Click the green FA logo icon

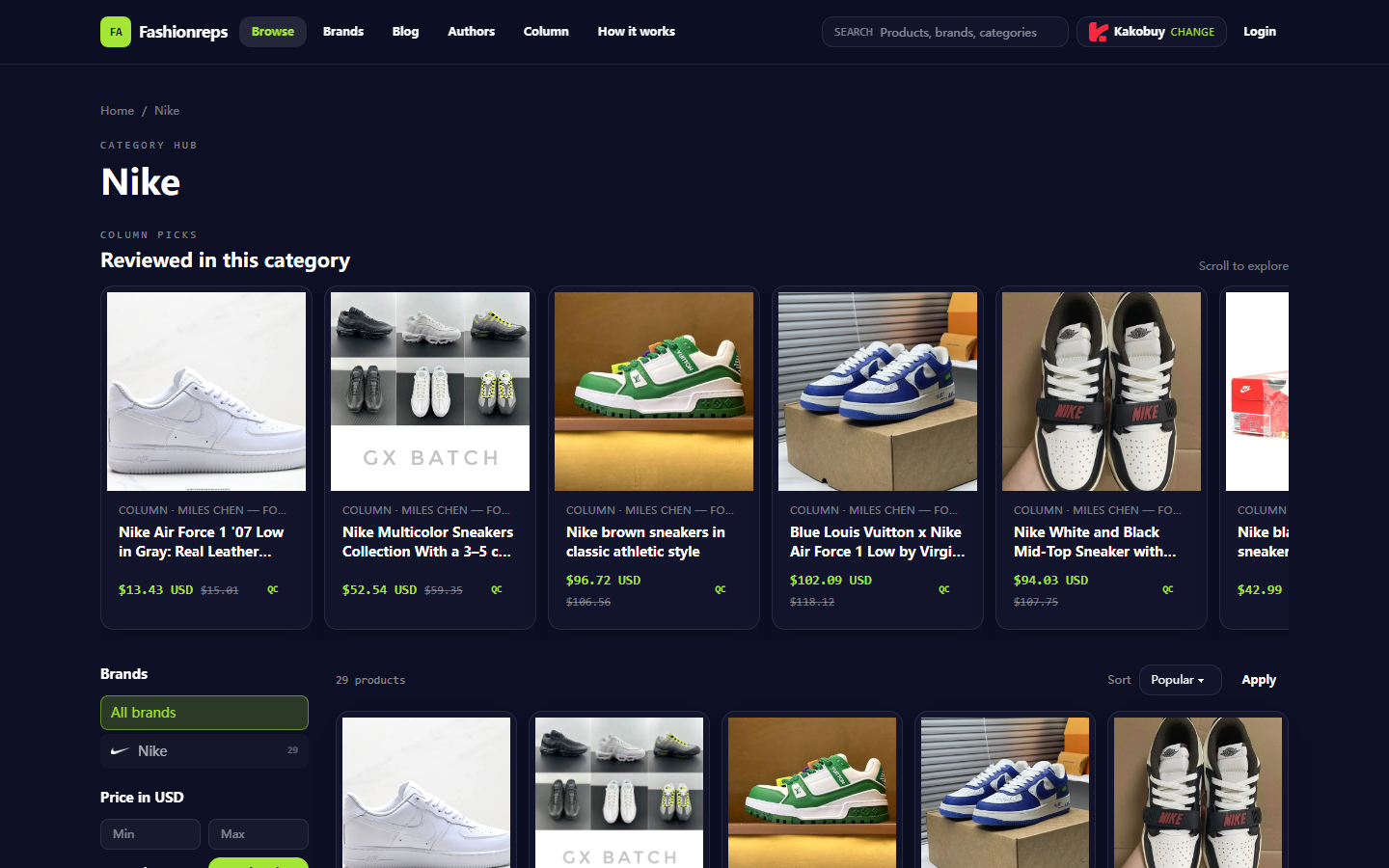coord(116,32)
